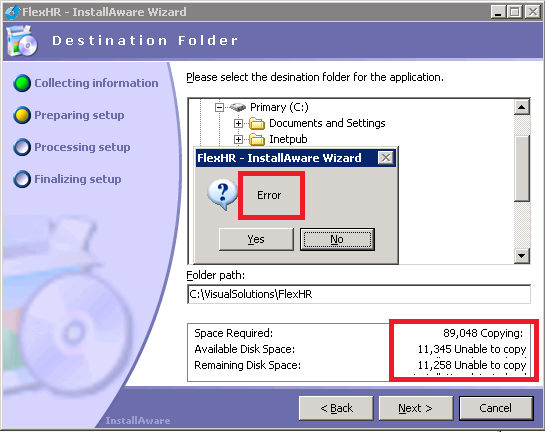Click the folder tree scrollbar down arrow

pos(521,256)
